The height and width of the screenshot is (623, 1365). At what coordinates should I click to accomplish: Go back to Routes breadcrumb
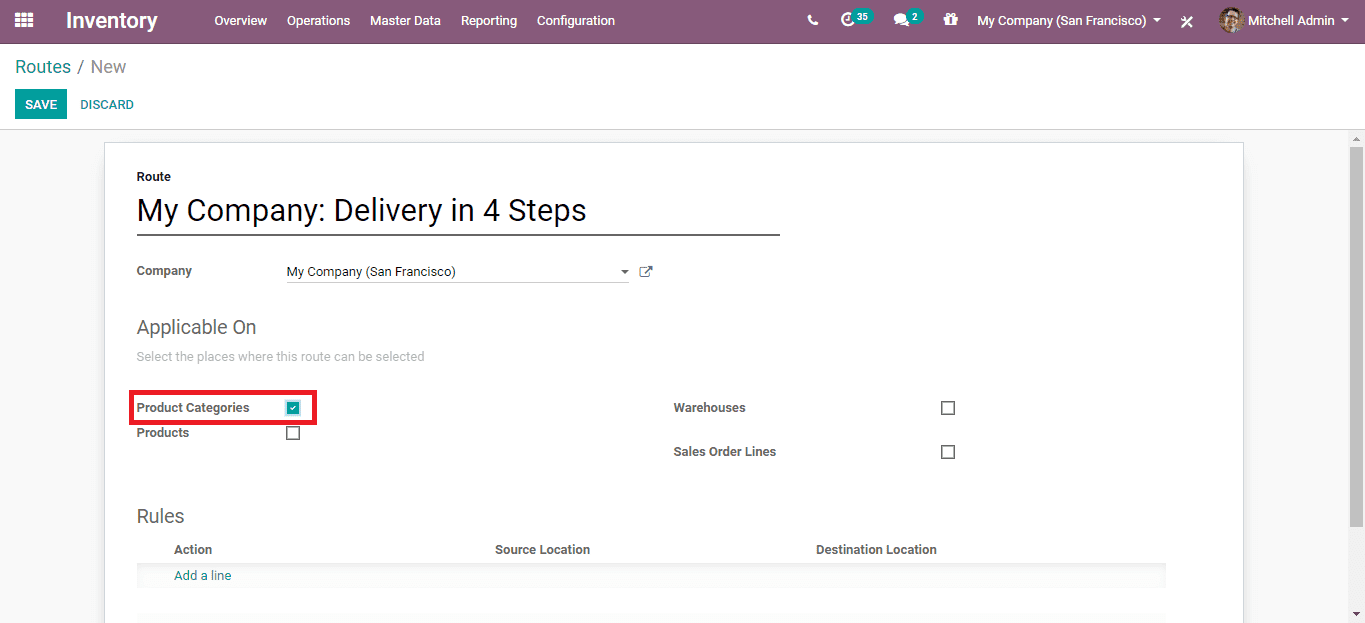tap(43, 67)
